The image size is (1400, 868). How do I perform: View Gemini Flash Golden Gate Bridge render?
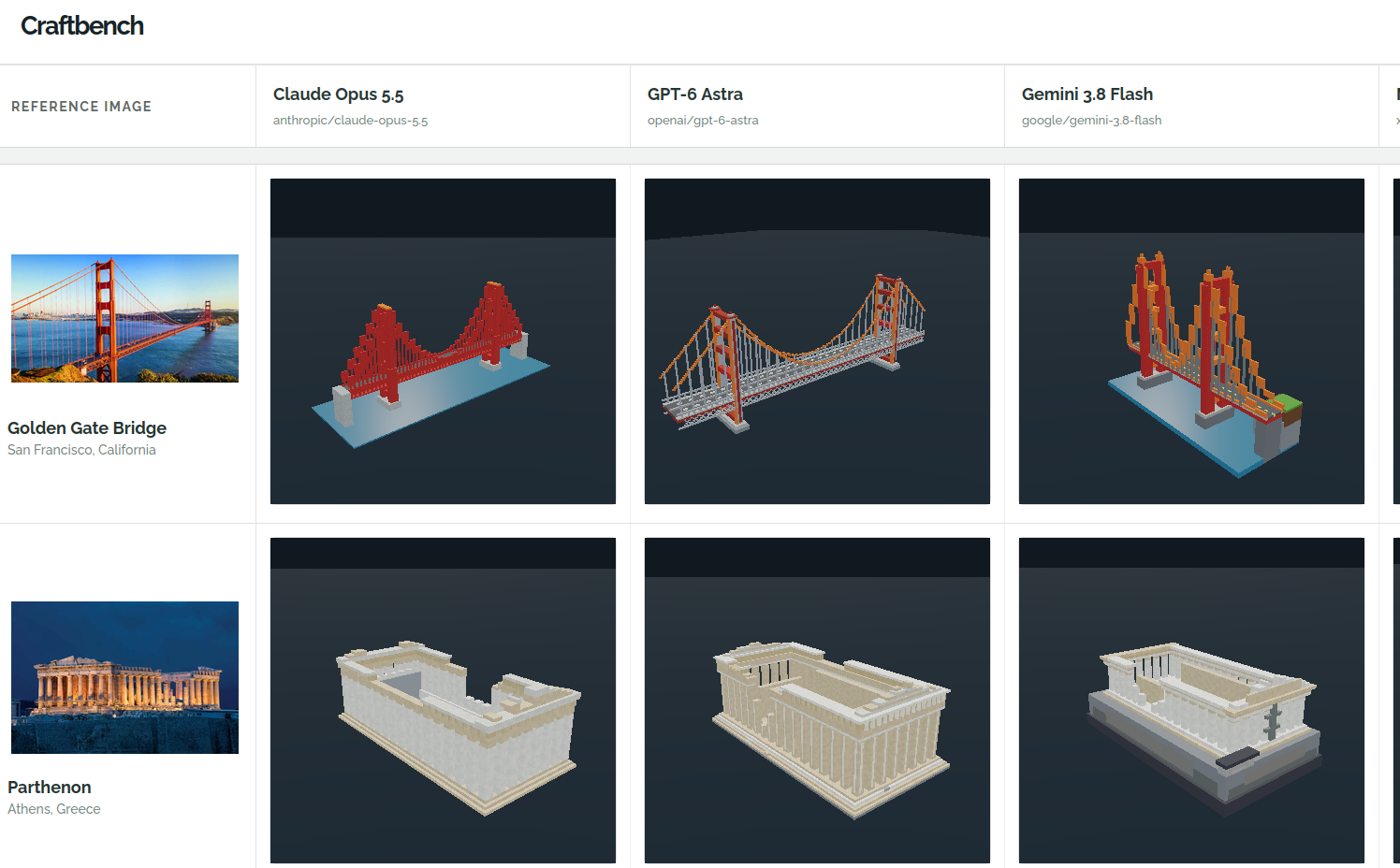tap(1191, 341)
